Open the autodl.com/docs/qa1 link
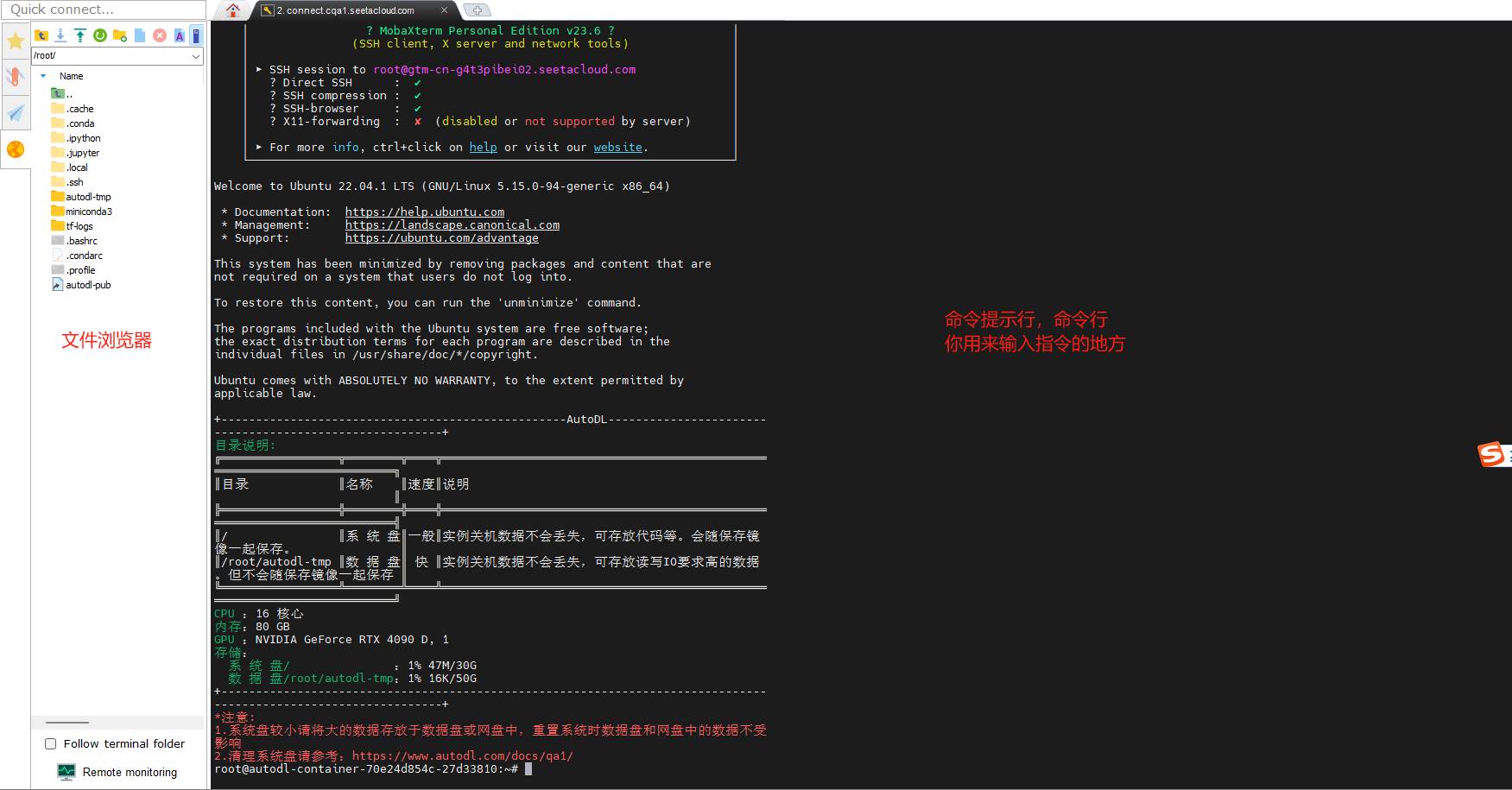1512x790 pixels. (x=463, y=756)
